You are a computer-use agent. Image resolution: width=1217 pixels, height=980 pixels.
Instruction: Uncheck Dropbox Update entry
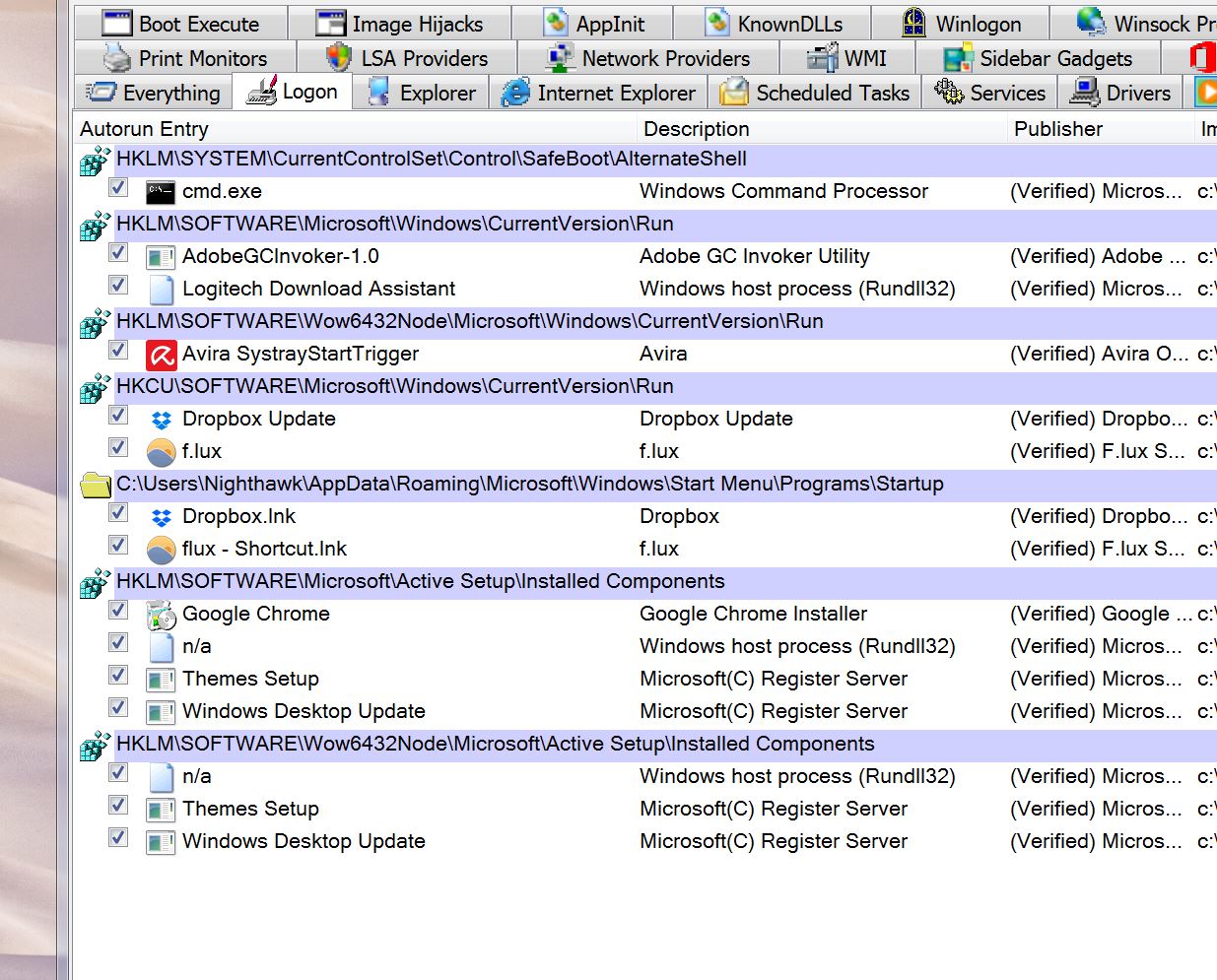(x=118, y=415)
